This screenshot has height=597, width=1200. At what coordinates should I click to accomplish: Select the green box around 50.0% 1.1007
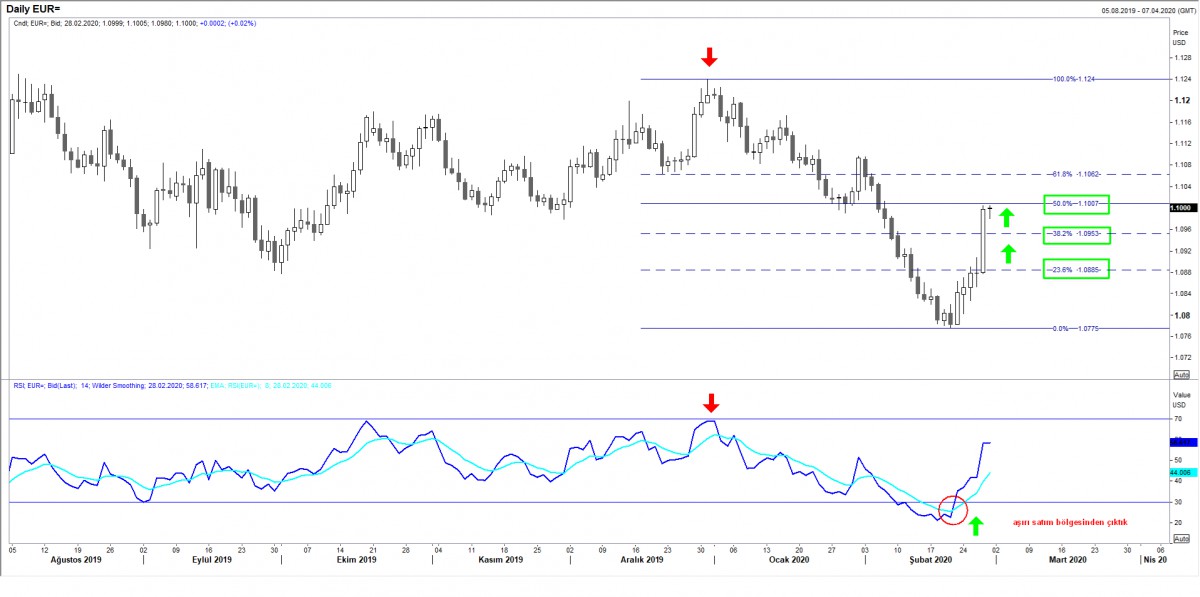click(1076, 204)
